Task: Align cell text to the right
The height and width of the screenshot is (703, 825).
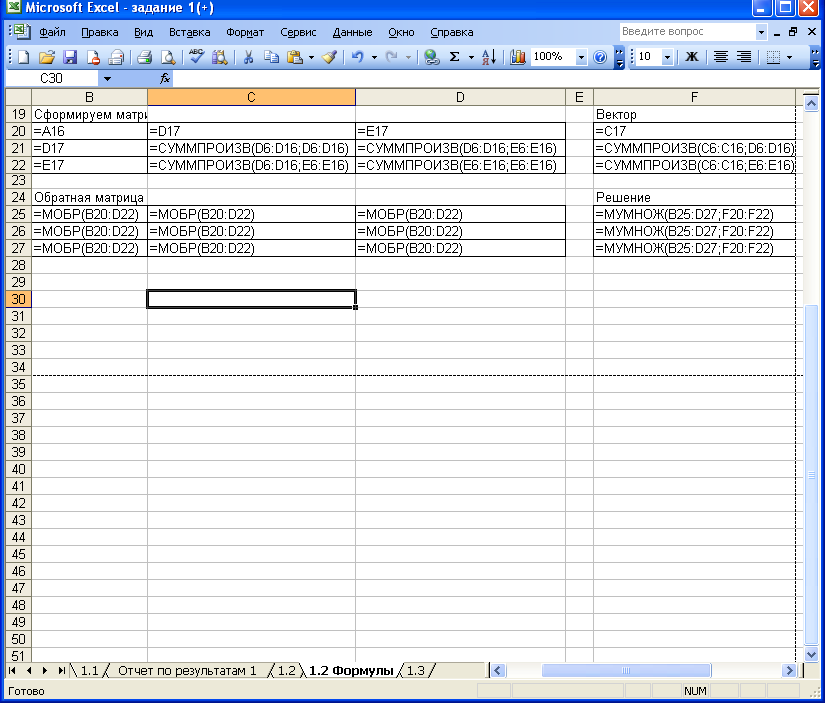Action: (744, 57)
